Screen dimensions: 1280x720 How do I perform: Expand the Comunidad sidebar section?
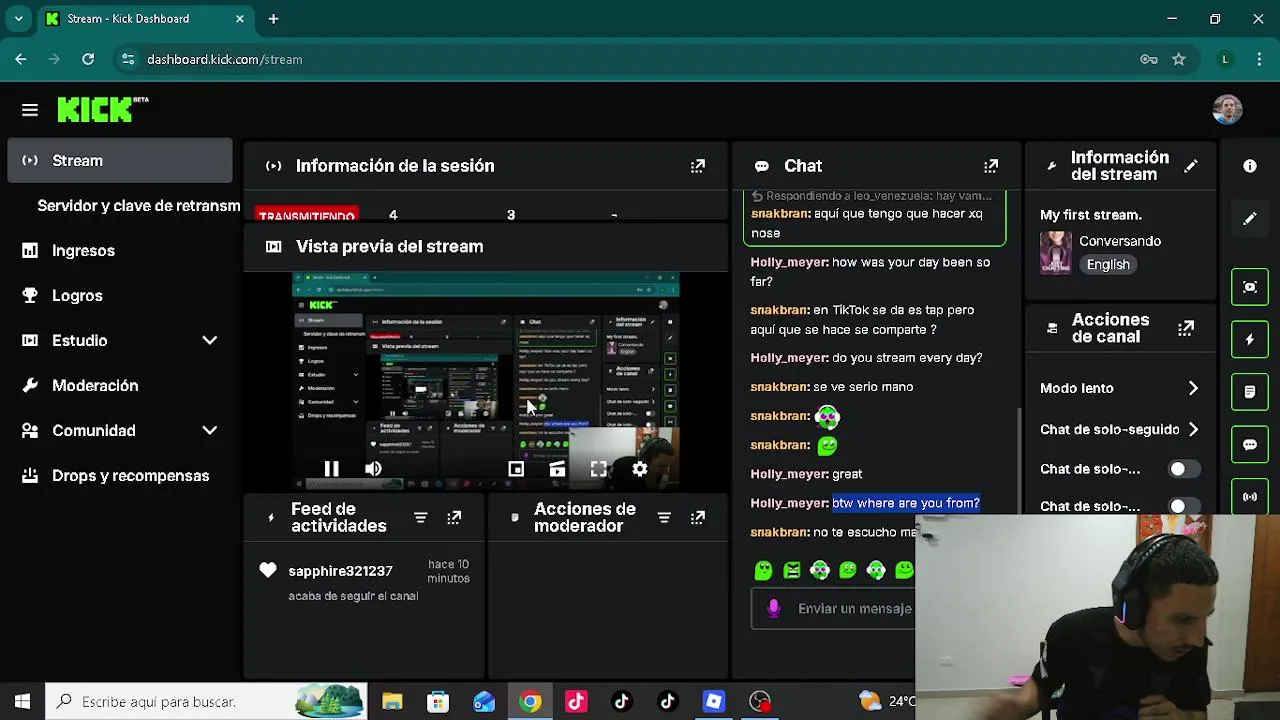pos(210,430)
